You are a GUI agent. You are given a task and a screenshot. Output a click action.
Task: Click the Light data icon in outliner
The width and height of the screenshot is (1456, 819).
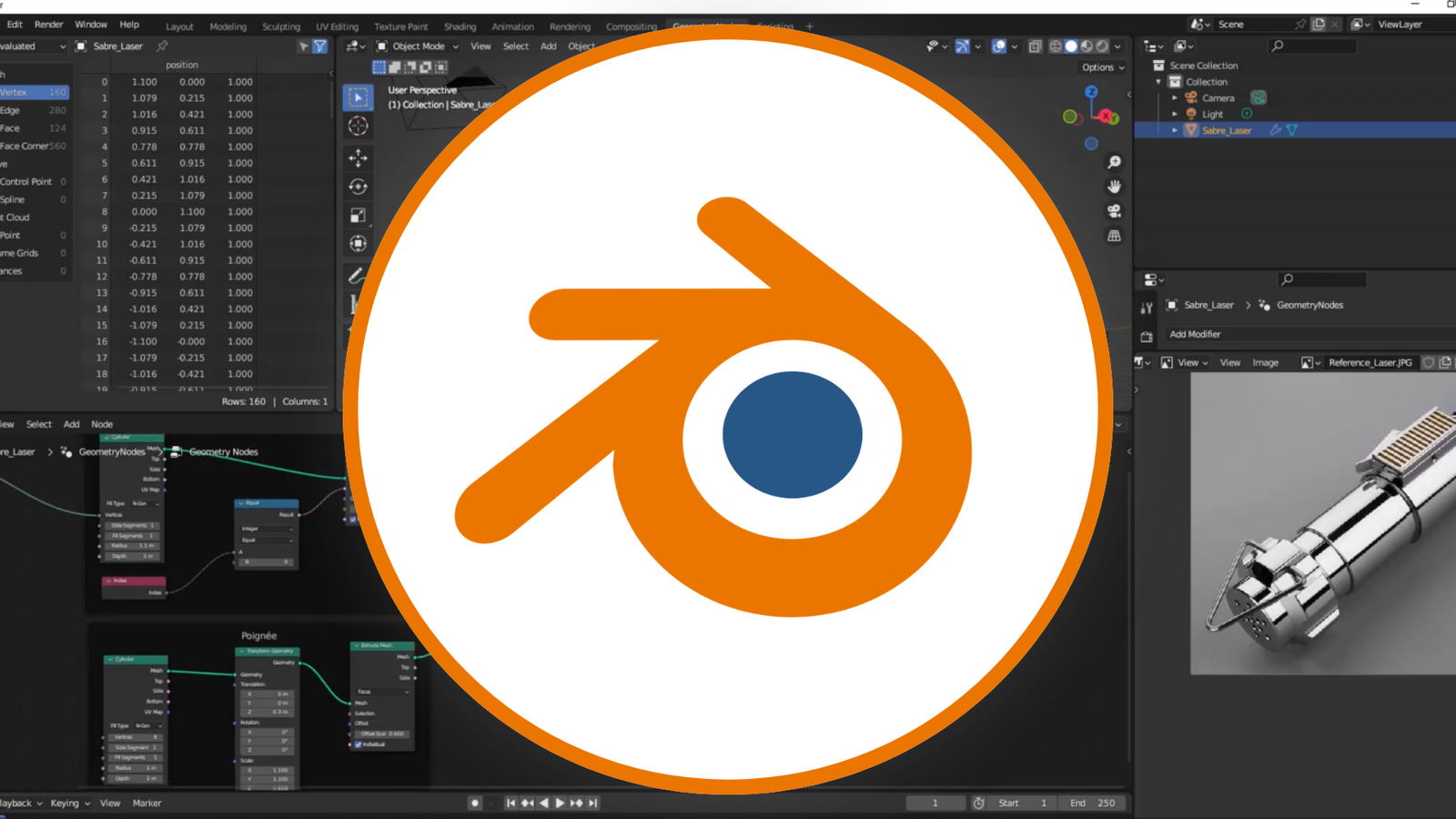pyautogui.click(x=1247, y=114)
